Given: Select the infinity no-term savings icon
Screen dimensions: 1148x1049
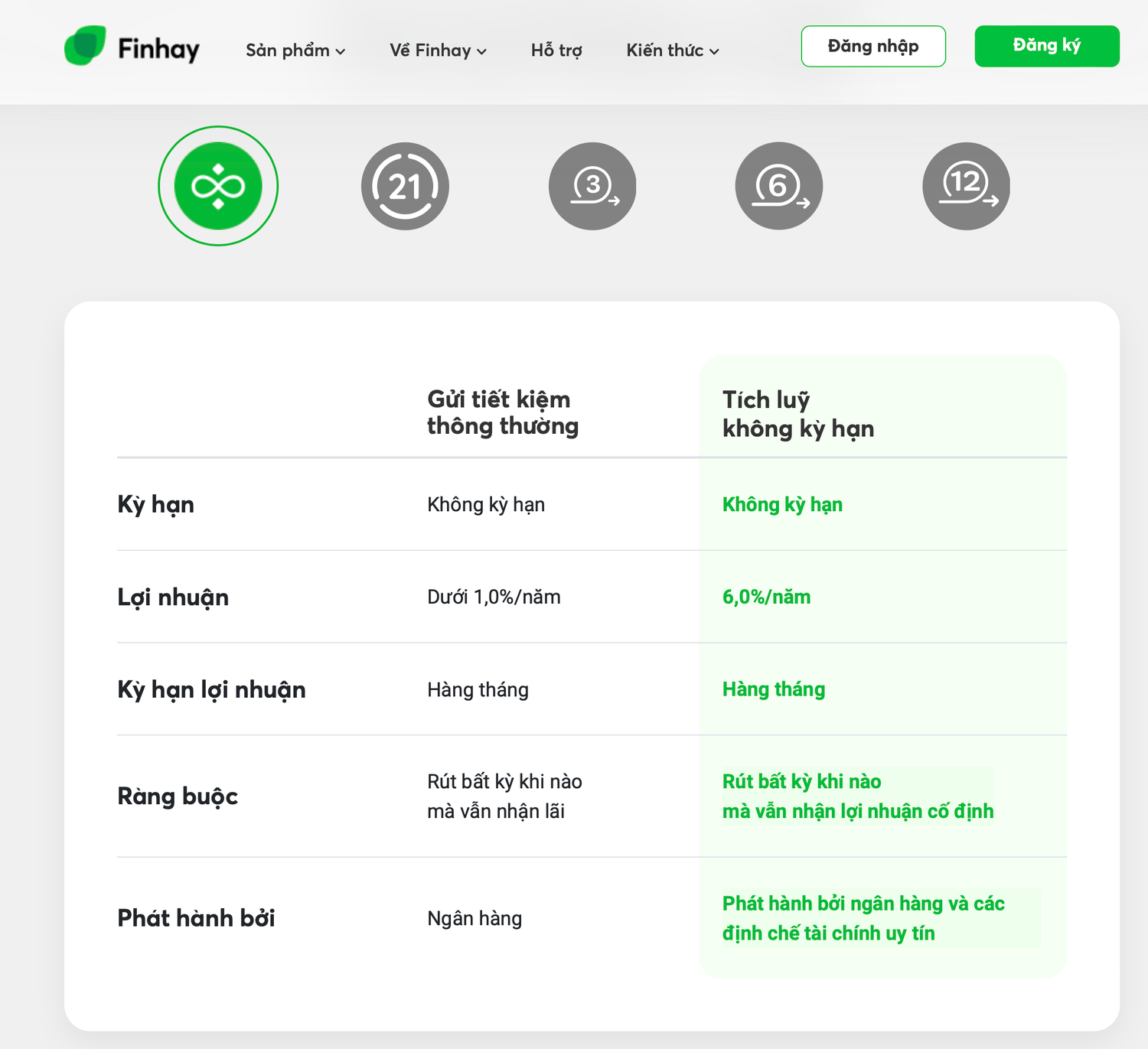Looking at the screenshot, I should (218, 186).
